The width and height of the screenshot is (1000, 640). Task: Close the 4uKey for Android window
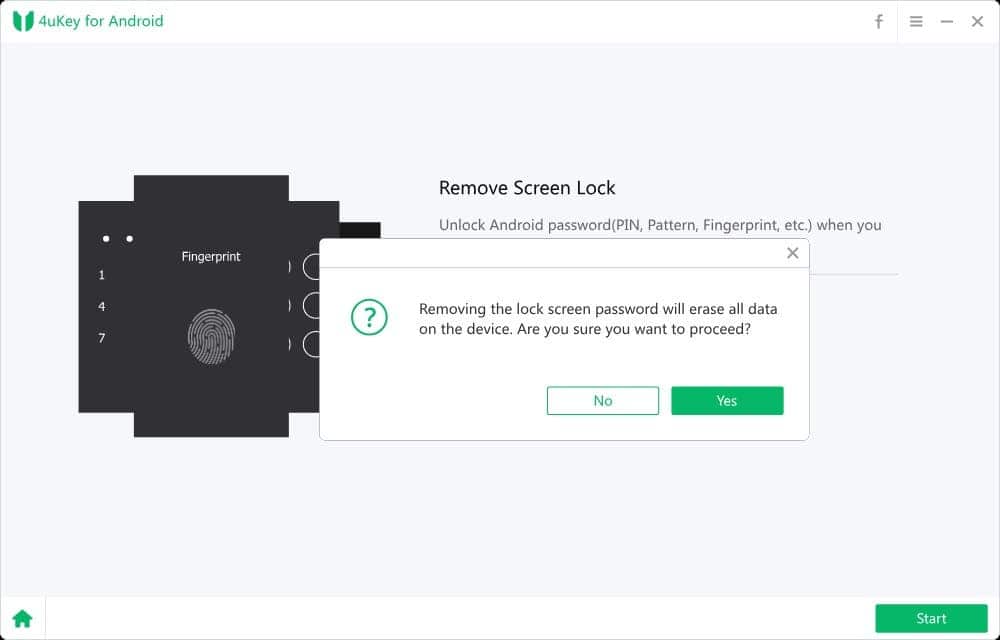tap(978, 21)
